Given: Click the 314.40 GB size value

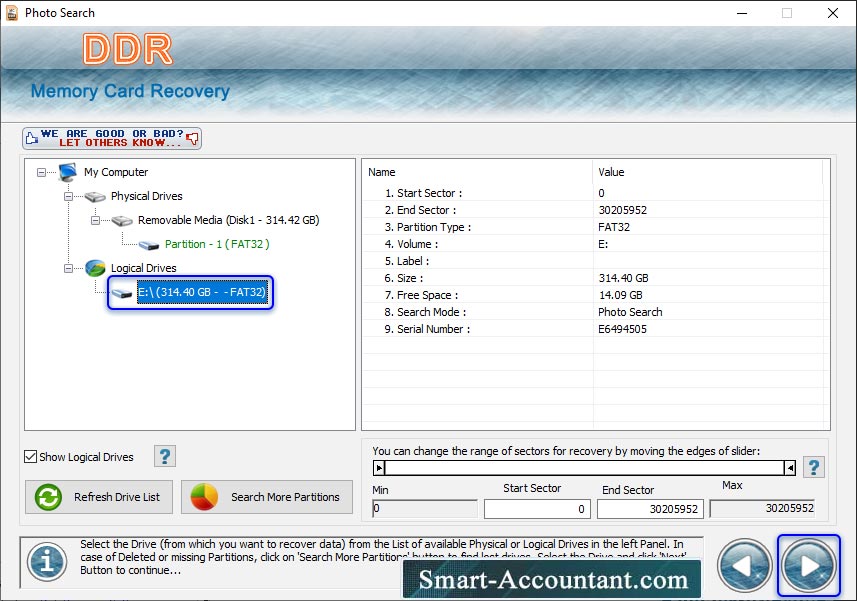Looking at the screenshot, I should pyautogui.click(x=624, y=278).
